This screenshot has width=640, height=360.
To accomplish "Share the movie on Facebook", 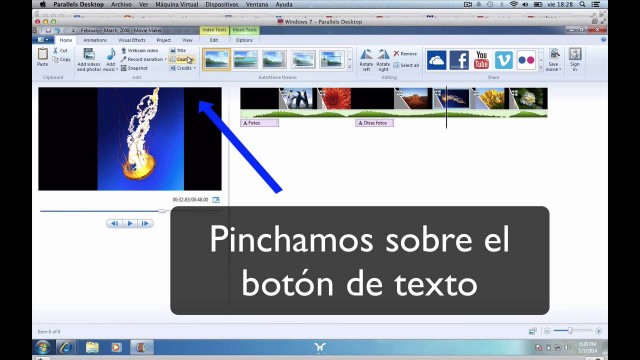I will [x=459, y=60].
